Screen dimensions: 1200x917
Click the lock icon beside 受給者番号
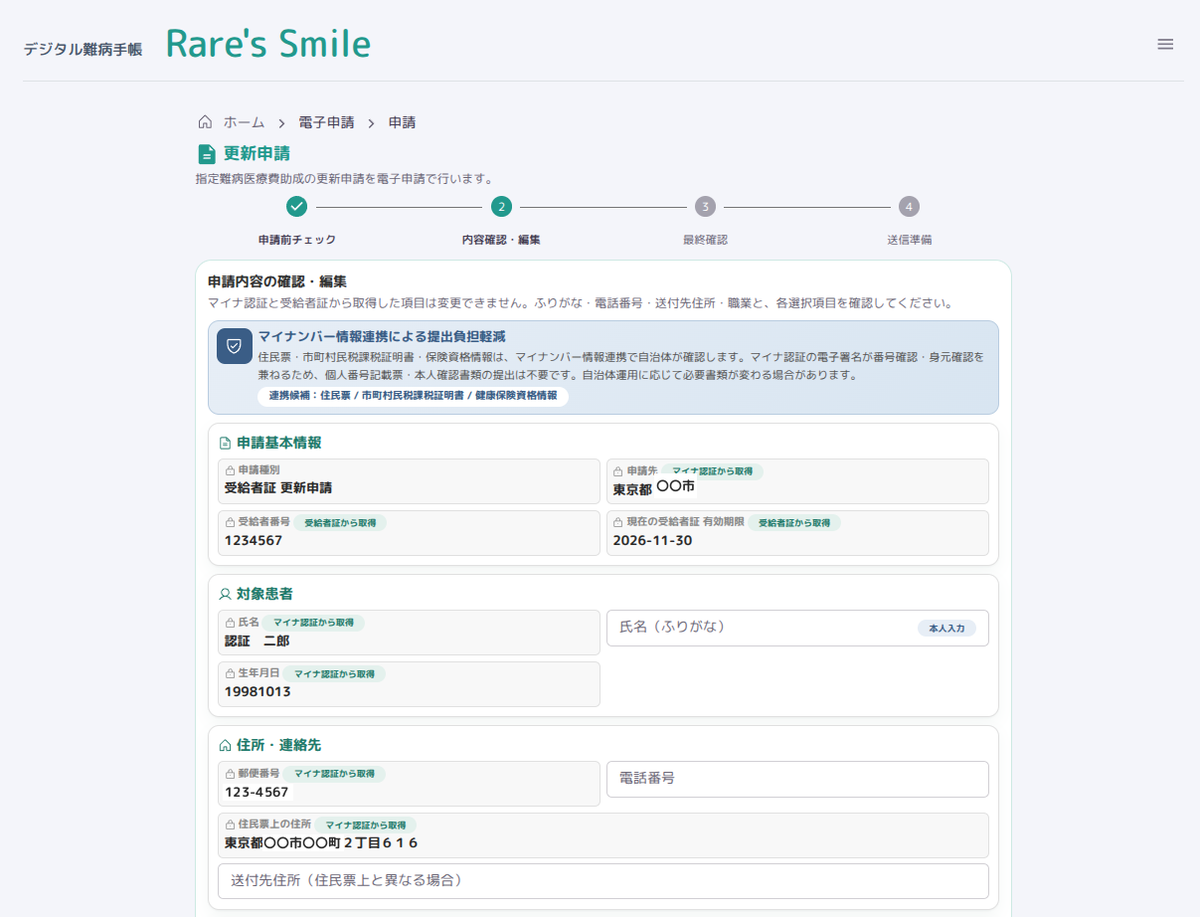pyautogui.click(x=230, y=522)
